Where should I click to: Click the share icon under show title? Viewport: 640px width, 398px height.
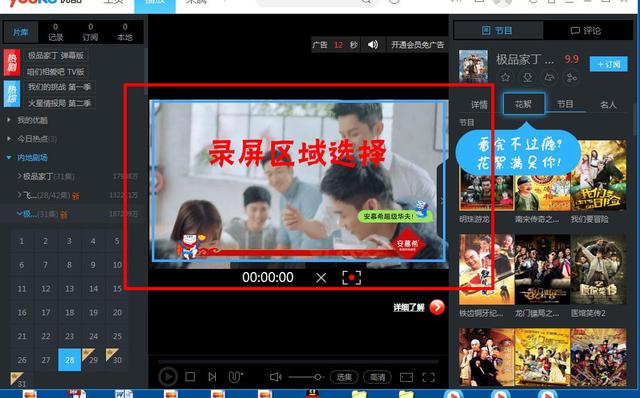click(571, 77)
